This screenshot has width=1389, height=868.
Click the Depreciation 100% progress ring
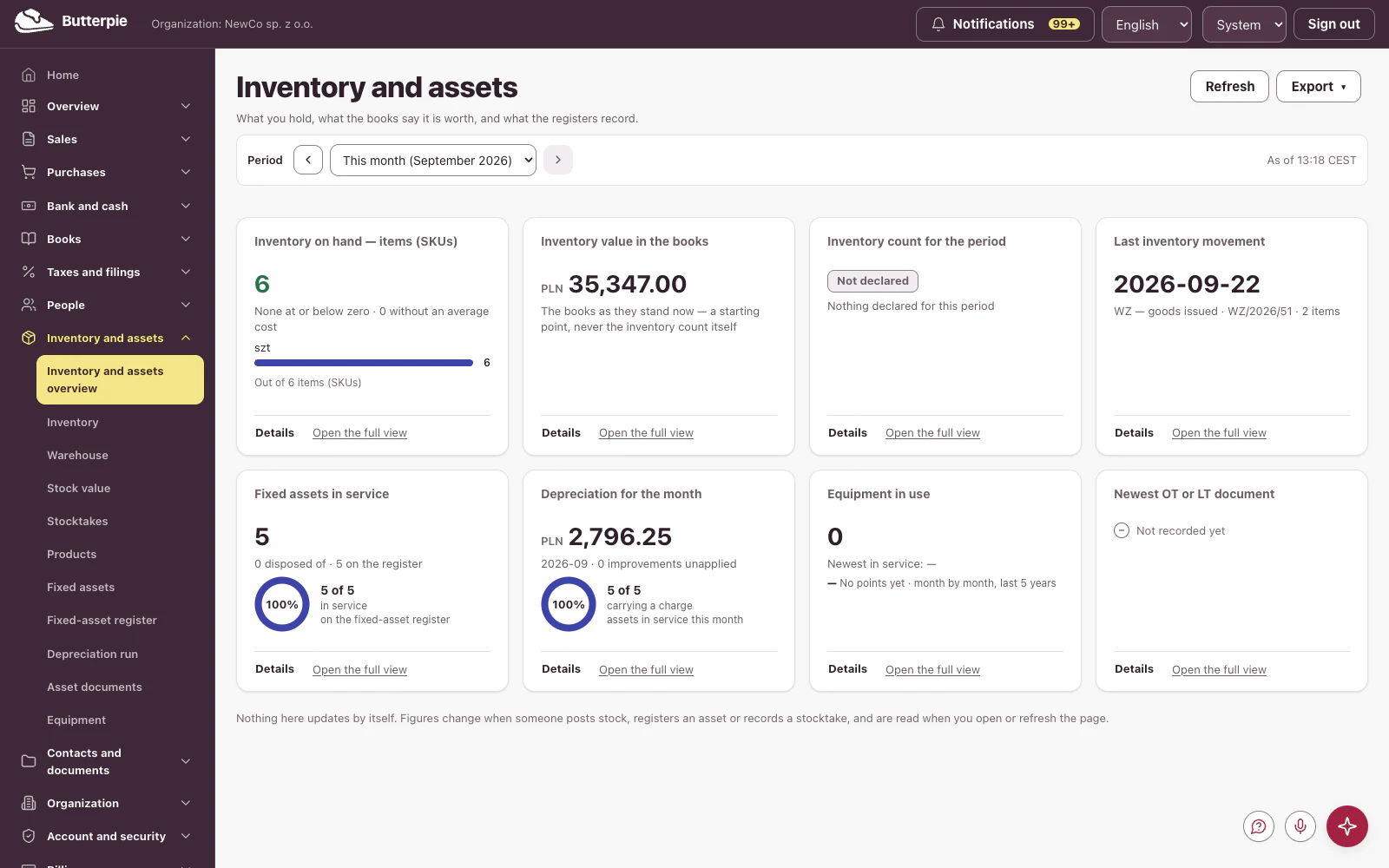pyautogui.click(x=569, y=604)
